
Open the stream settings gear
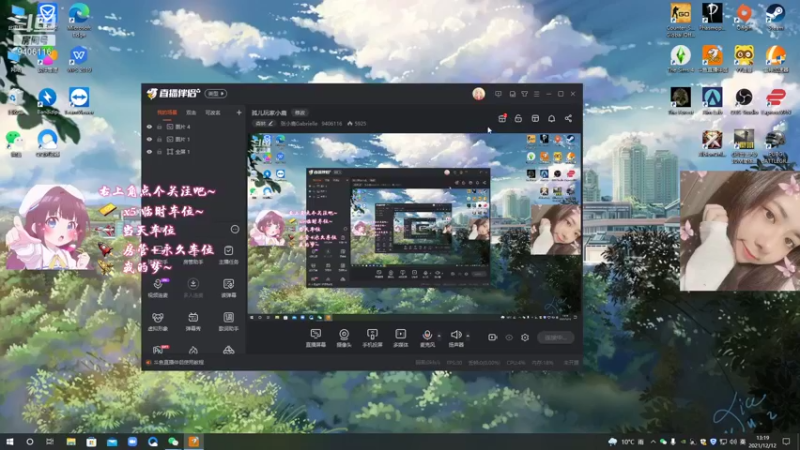pyautogui.click(x=525, y=337)
